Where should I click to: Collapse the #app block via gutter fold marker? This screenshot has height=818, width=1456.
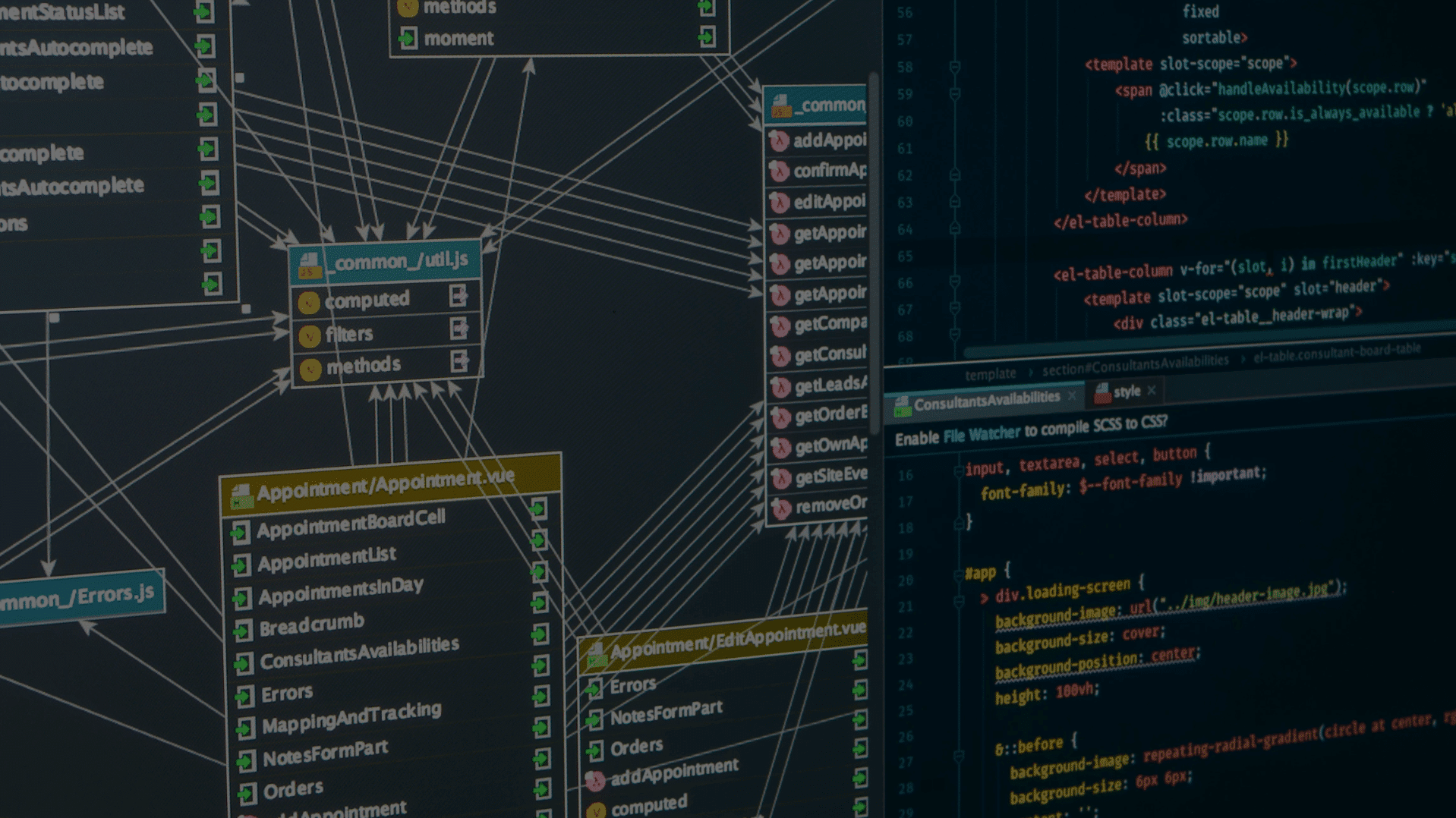[959, 574]
